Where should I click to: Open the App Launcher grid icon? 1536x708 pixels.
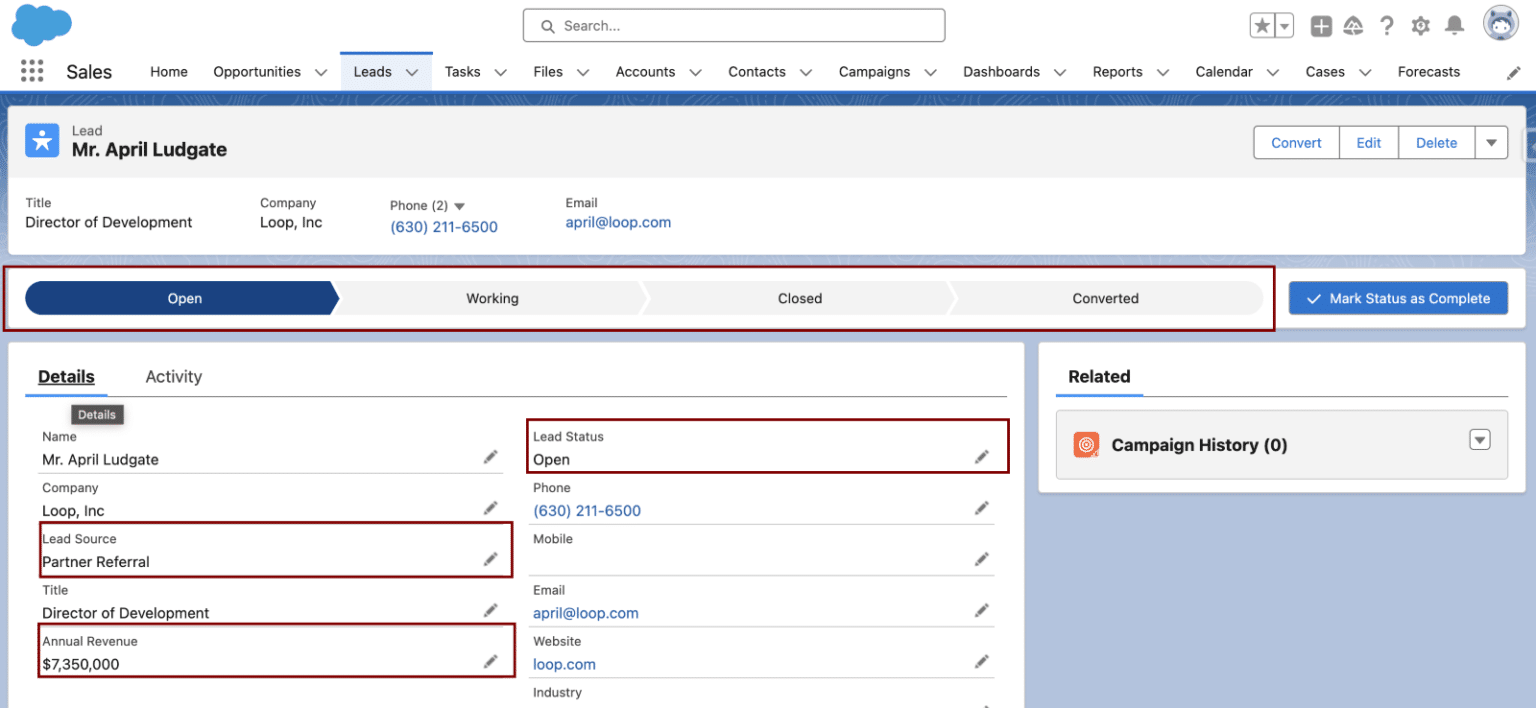pyautogui.click(x=32, y=71)
